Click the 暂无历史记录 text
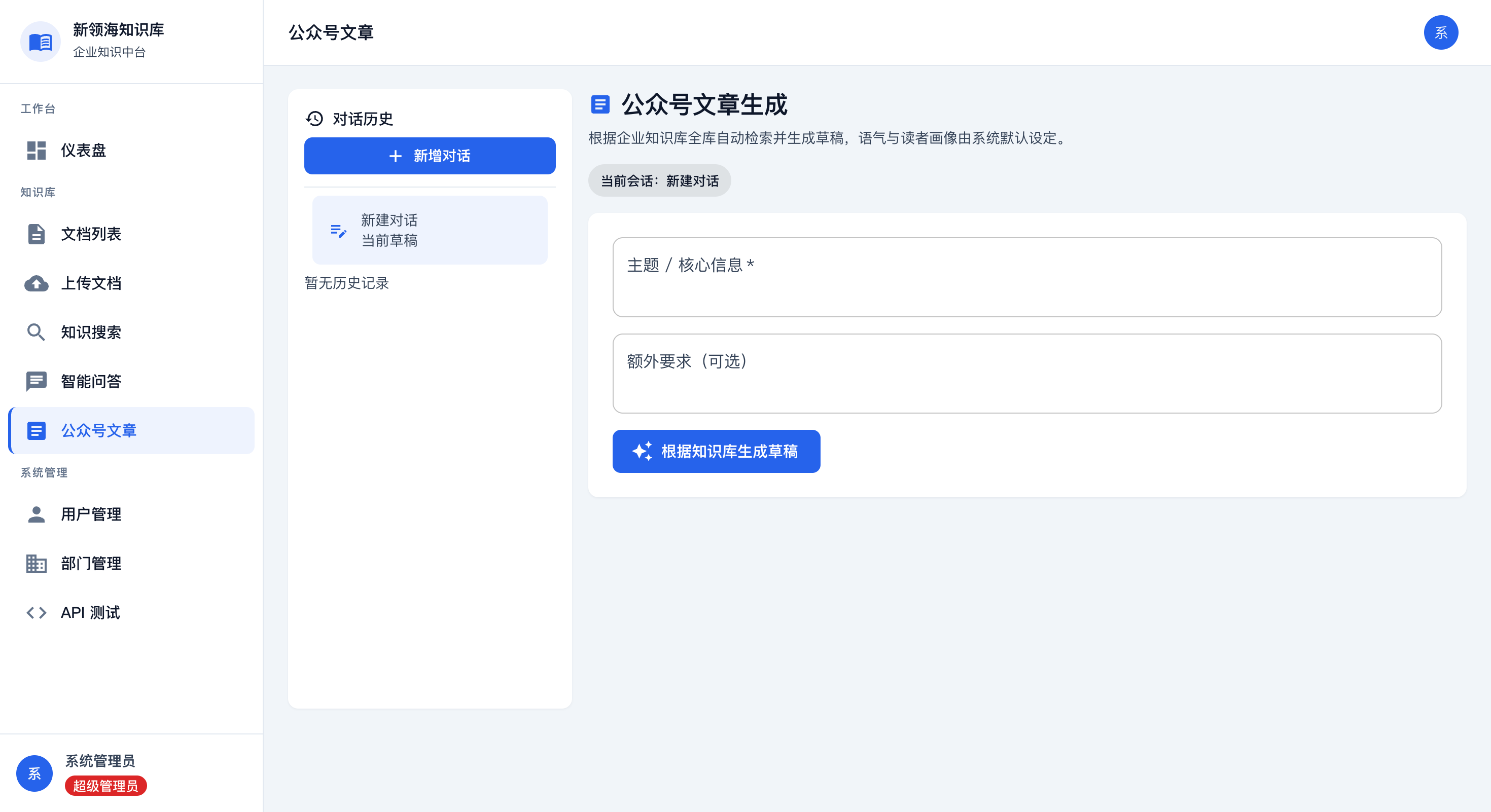The height and width of the screenshot is (812, 1491). 347,283
